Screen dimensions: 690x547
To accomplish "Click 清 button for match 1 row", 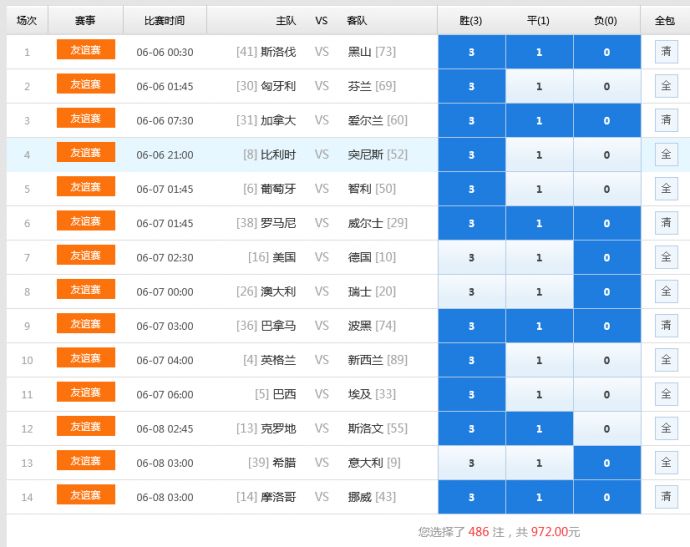I will tap(666, 51).
